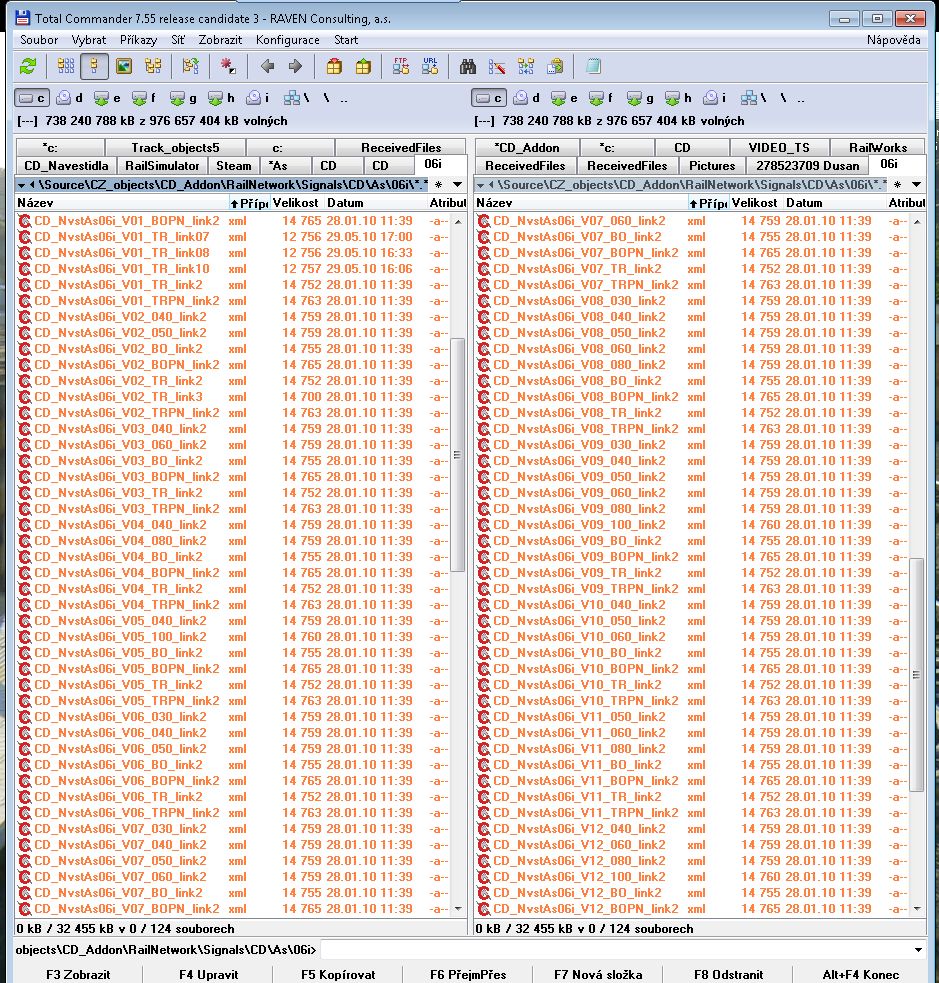Refresh the source panel with green arrows icon
The height and width of the screenshot is (983, 939).
pyautogui.click(x=28, y=66)
